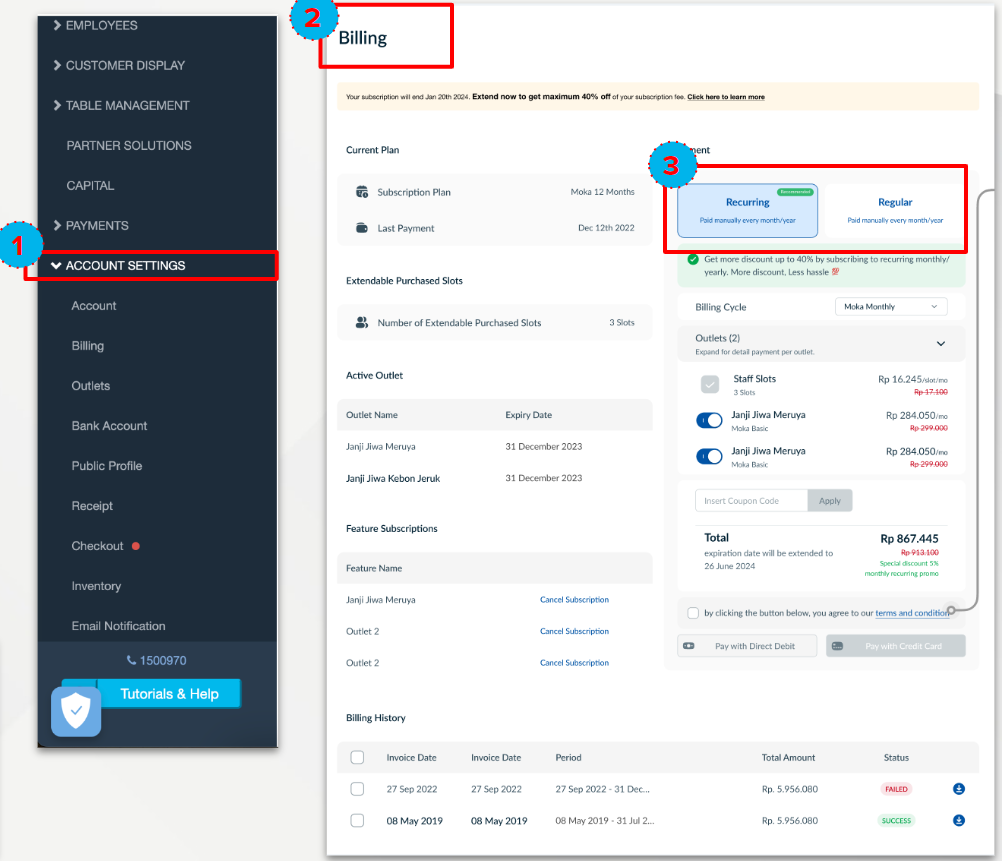
Task: Click the Insert Coupon Code field
Action: 750,501
